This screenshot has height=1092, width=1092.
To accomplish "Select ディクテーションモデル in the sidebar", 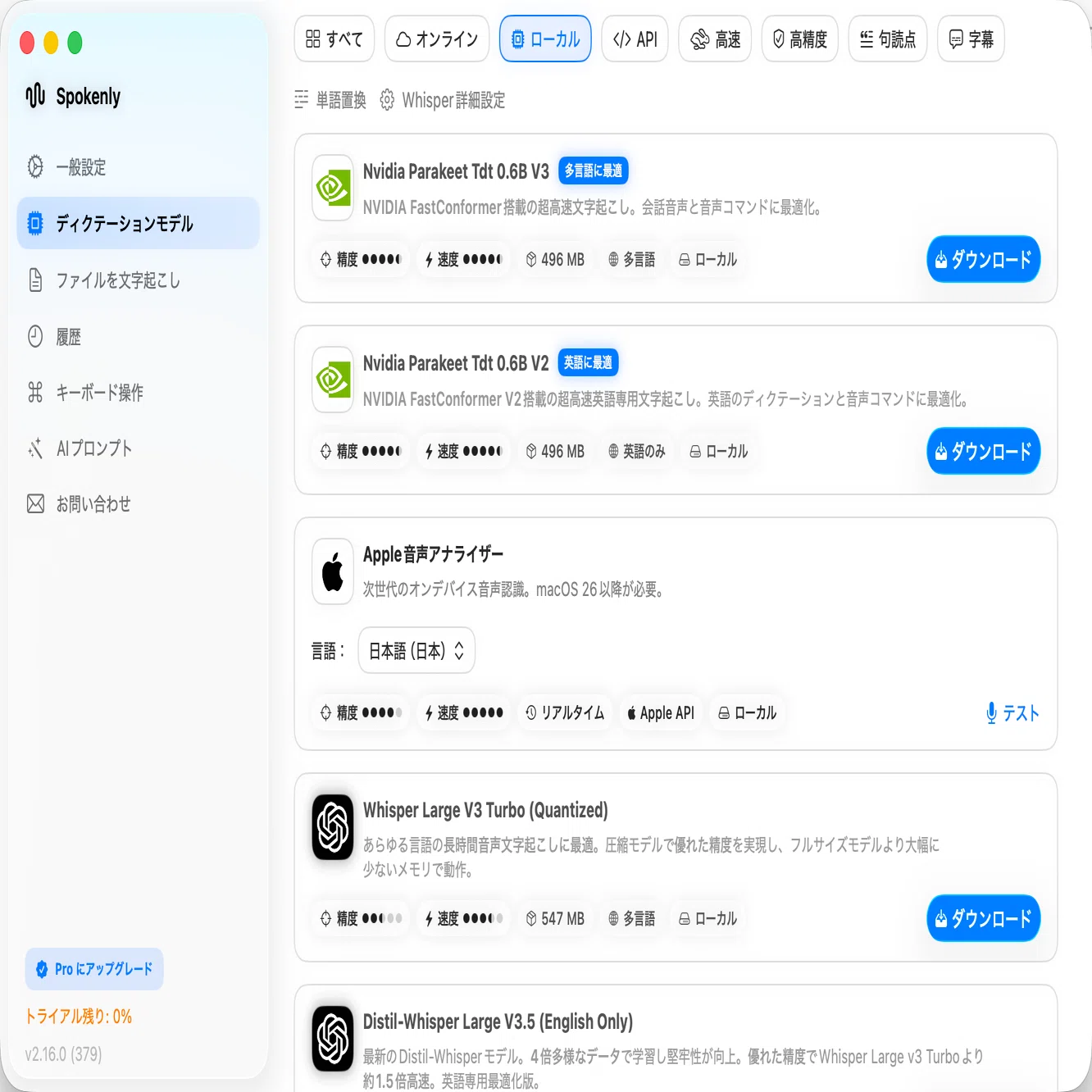I will coord(138,223).
